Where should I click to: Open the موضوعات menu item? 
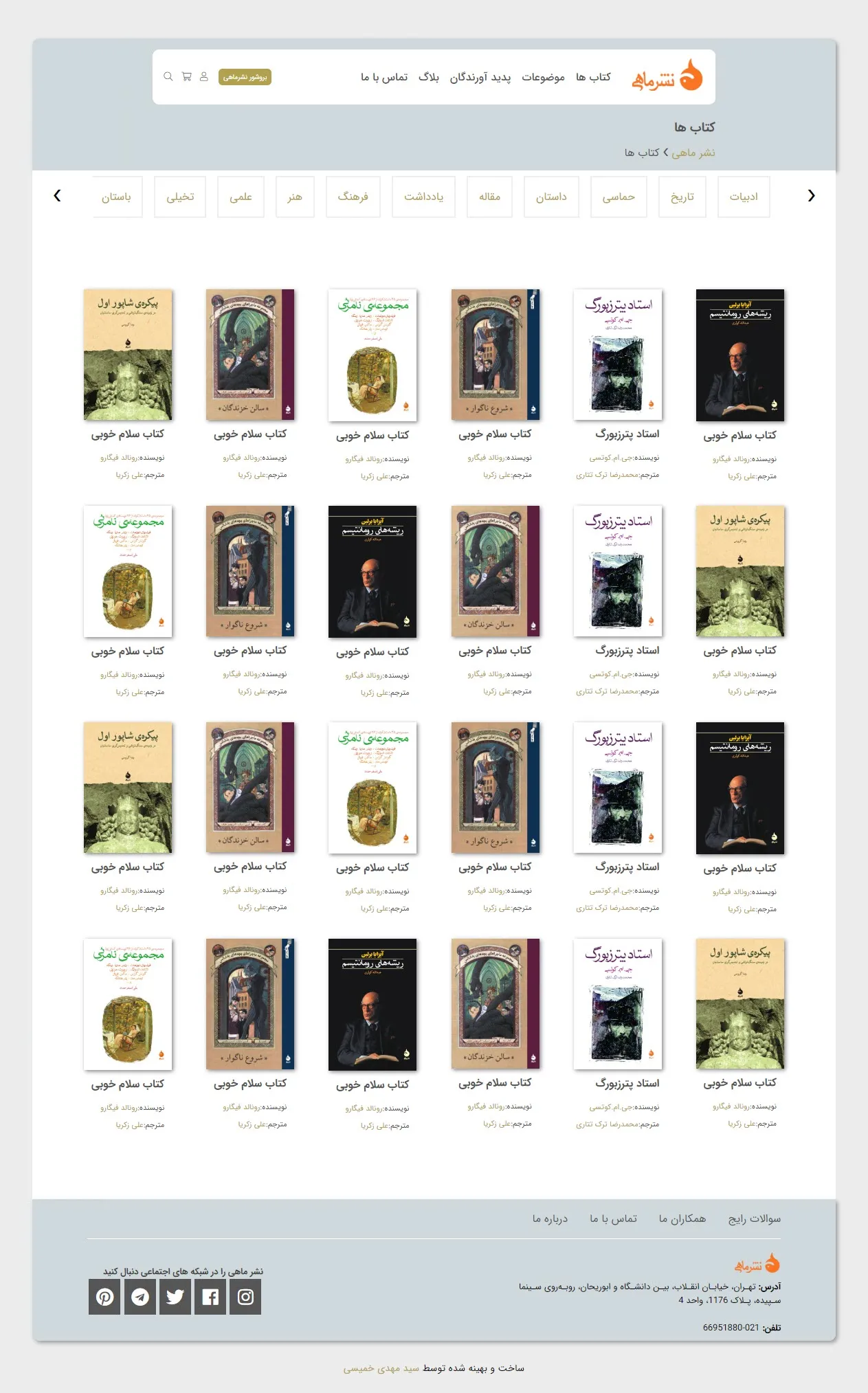click(543, 77)
